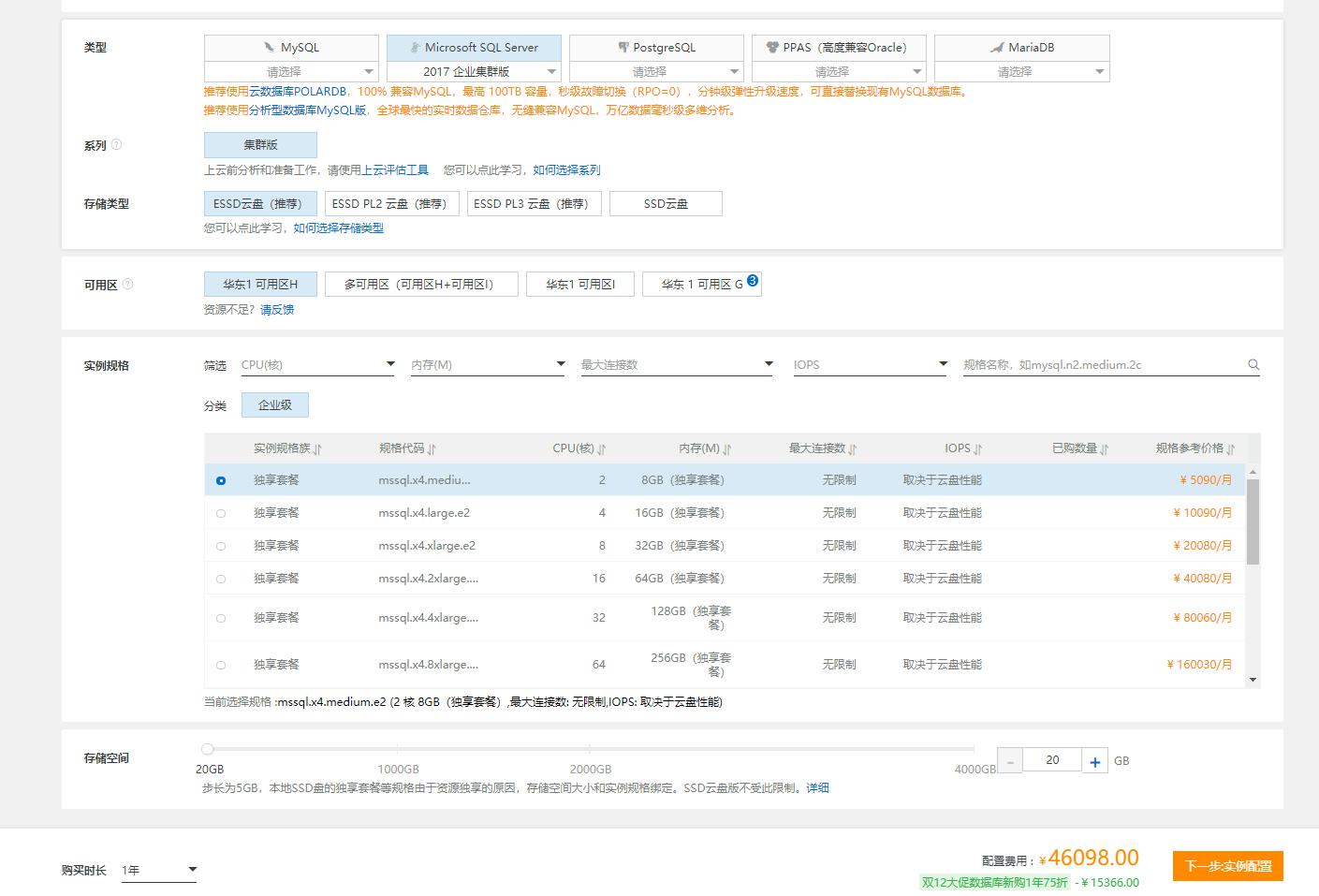
Task: Choose ESSD PL3 云盘 storage type
Action: tap(534, 203)
